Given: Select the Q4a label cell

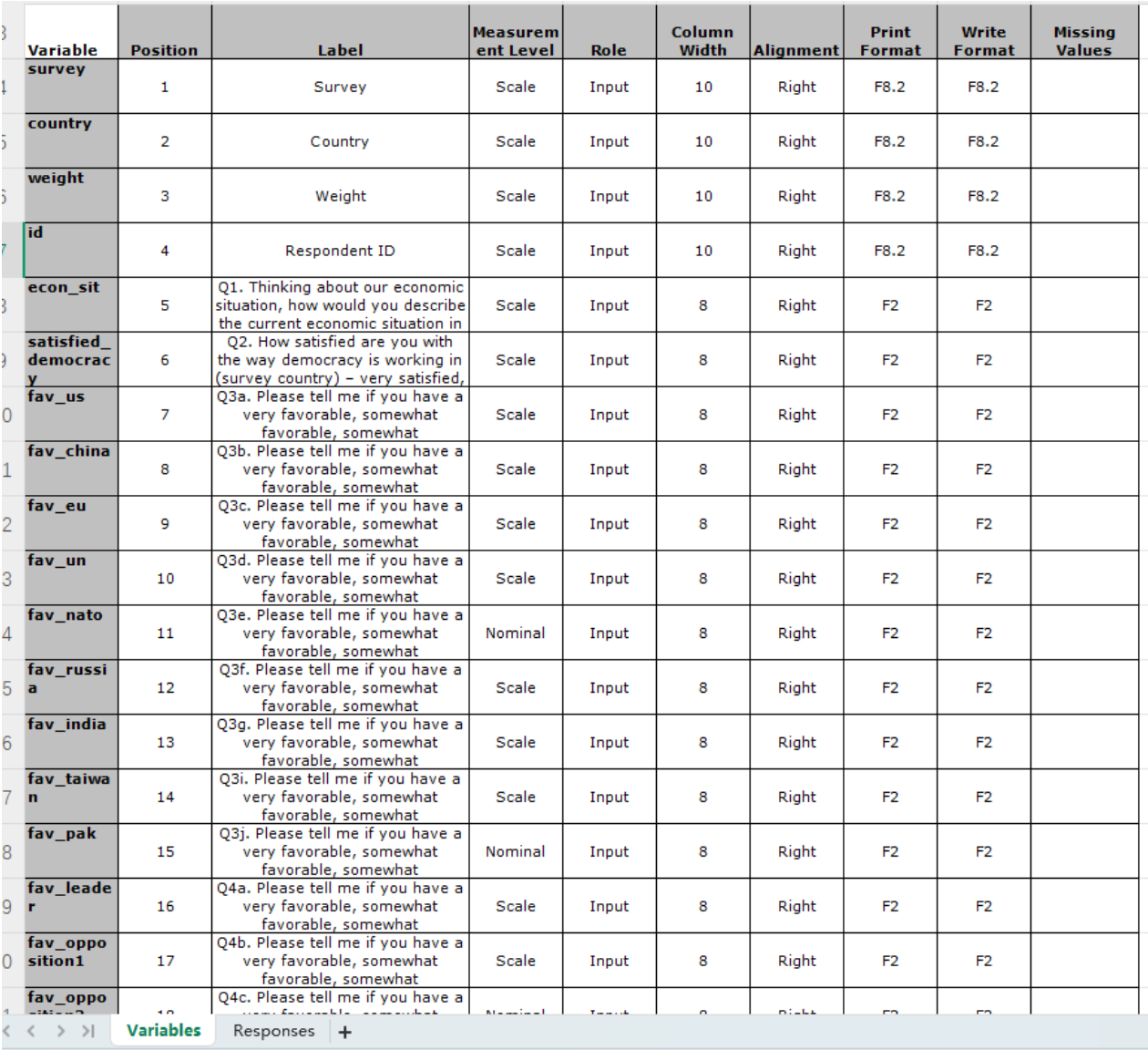Looking at the screenshot, I should pyautogui.click(x=341, y=907).
